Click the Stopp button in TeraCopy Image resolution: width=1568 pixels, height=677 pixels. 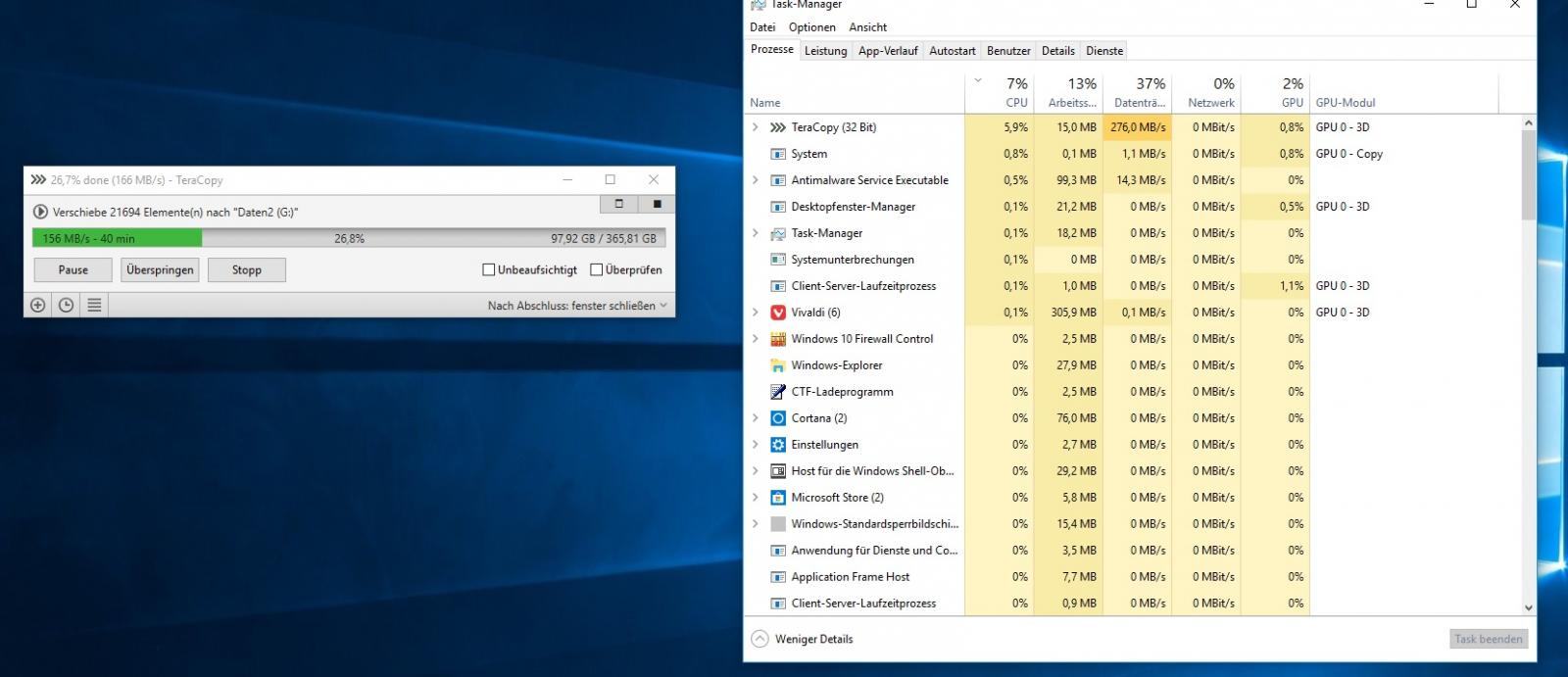point(247,269)
